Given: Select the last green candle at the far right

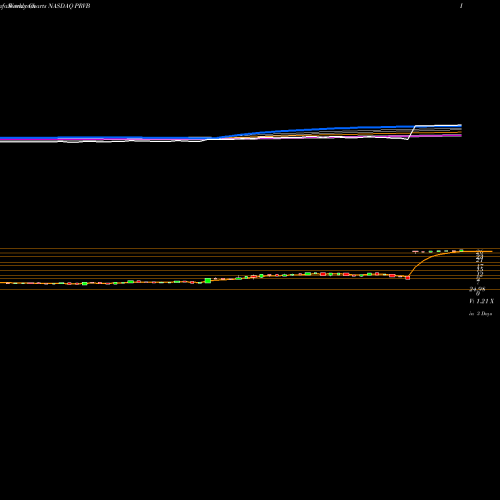Looking at the screenshot, I should (462, 250).
